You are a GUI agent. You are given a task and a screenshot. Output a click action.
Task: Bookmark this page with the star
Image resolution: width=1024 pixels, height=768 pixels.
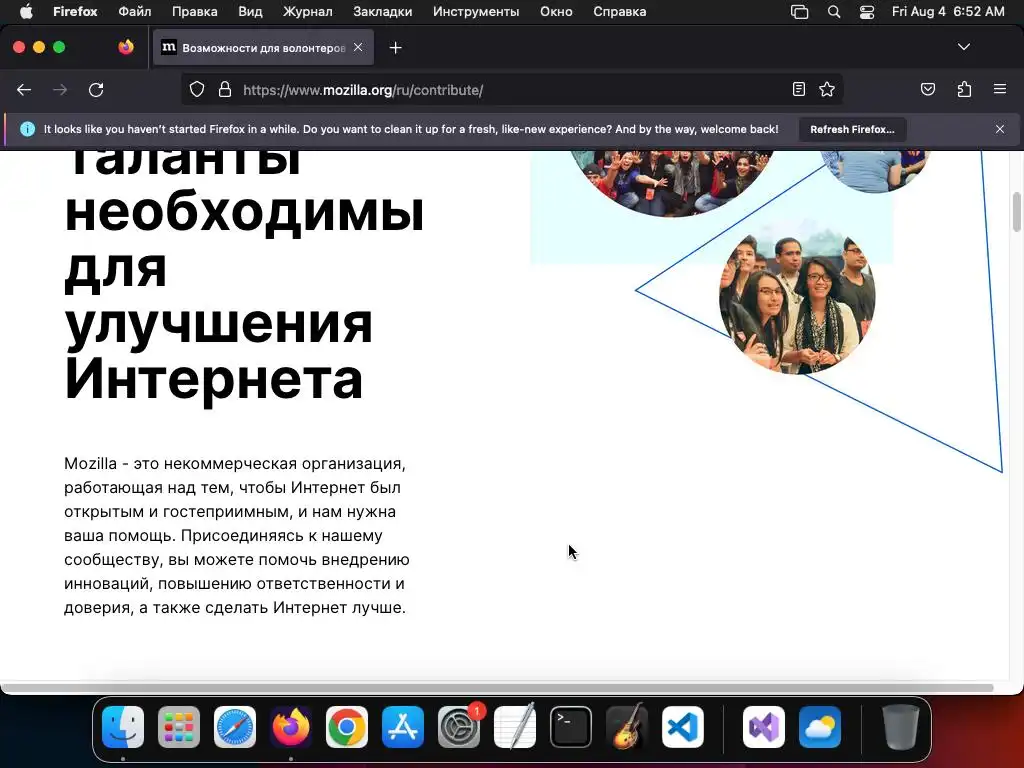[x=827, y=89]
